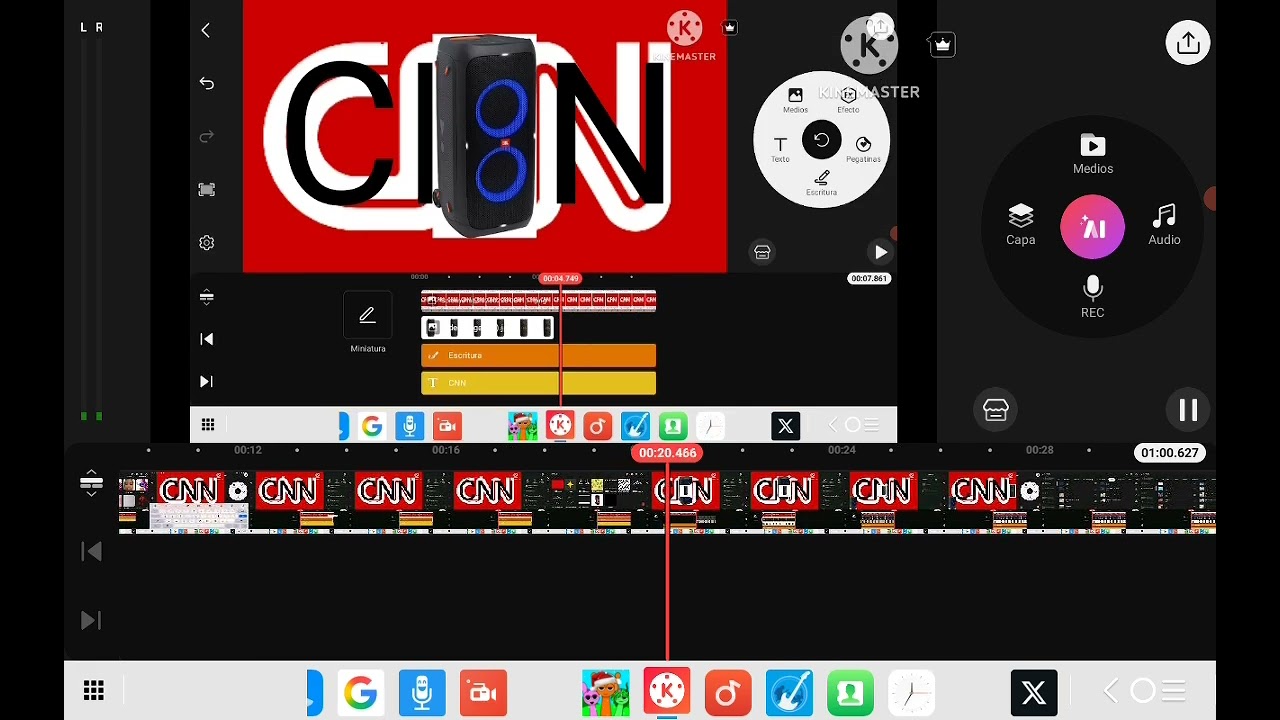Go back using the chevron in the preview editor

(x=206, y=31)
